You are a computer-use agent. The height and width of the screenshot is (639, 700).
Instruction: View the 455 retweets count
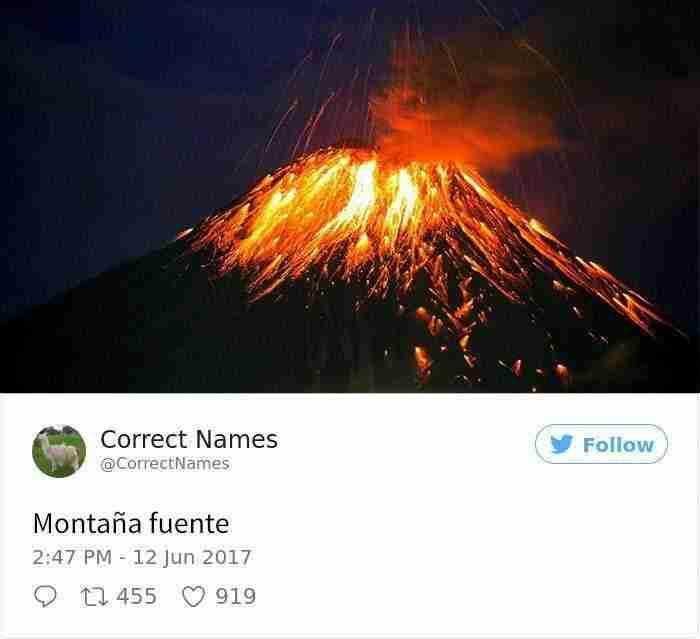click(x=137, y=597)
